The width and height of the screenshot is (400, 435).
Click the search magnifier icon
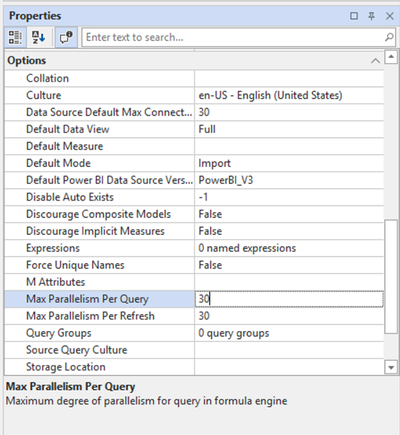[x=389, y=37]
